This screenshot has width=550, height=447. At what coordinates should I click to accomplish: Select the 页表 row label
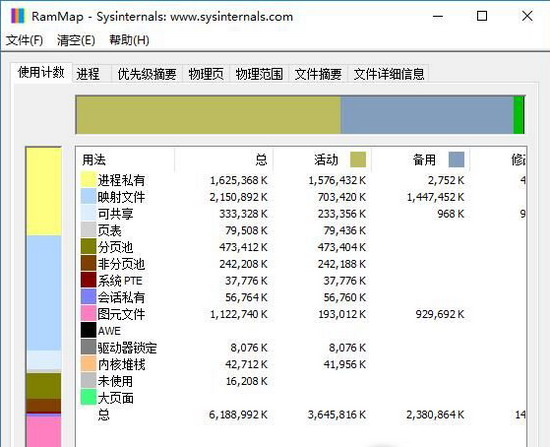(x=109, y=231)
